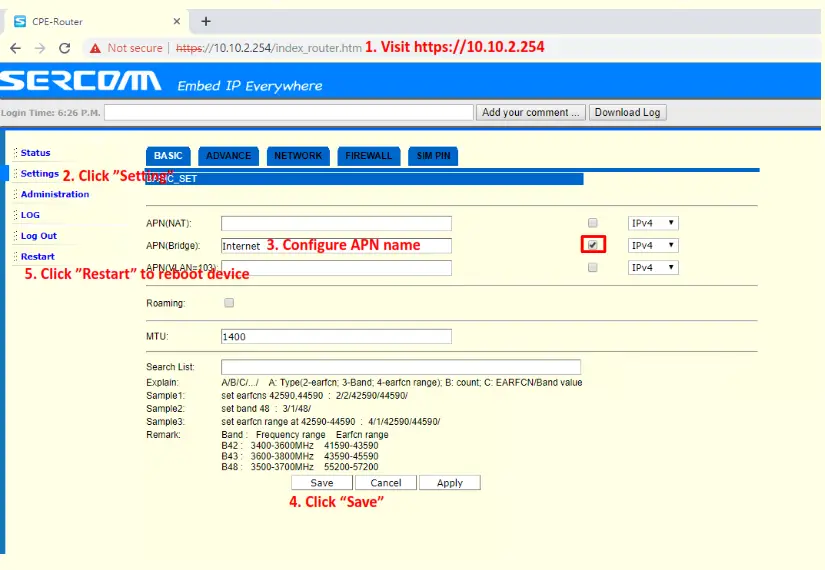Image resolution: width=825 pixels, height=570 pixels.
Task: Click the 'MTU:' label
Action: pyautogui.click(x=157, y=336)
